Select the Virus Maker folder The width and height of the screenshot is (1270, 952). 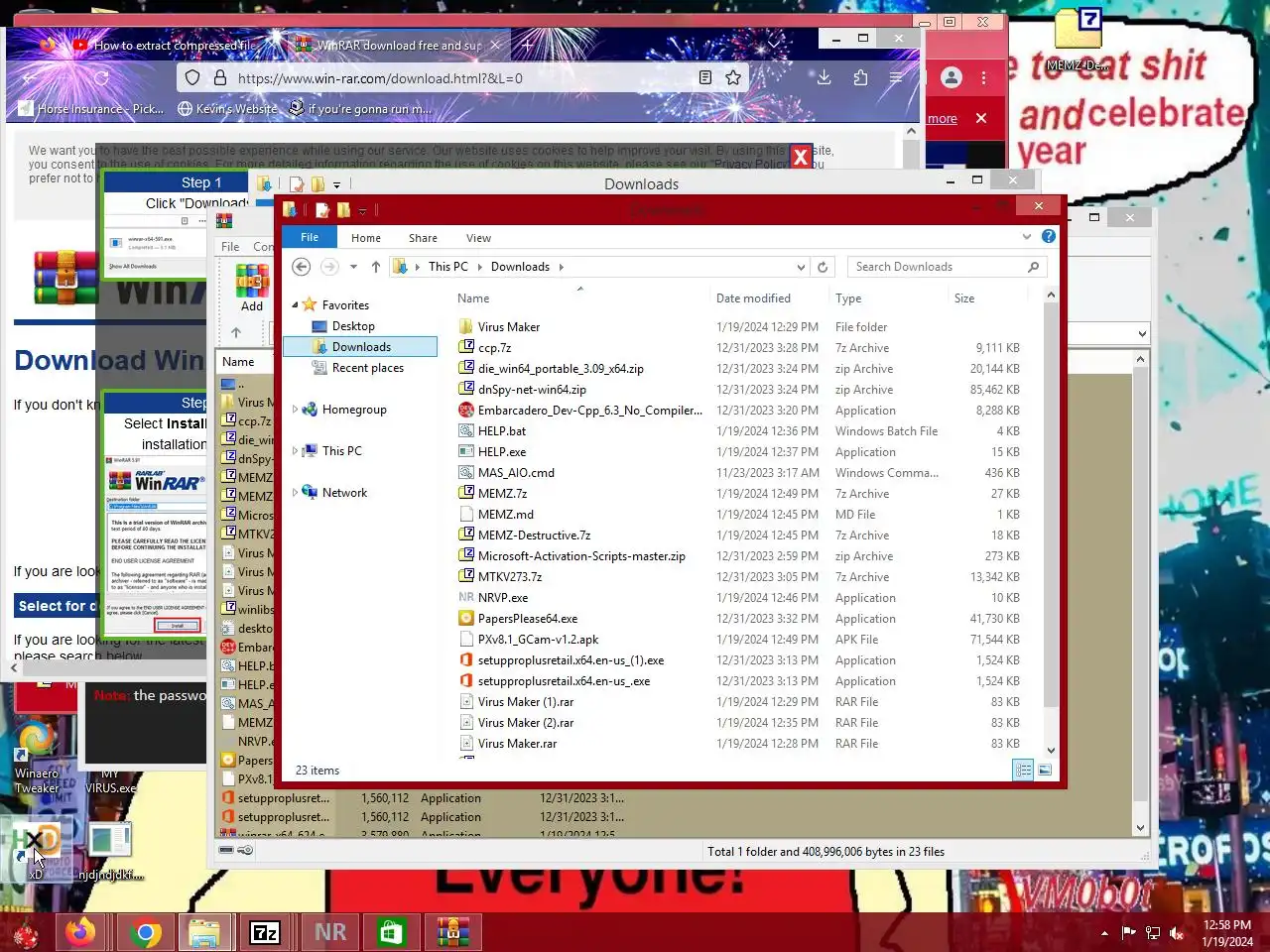coord(509,327)
